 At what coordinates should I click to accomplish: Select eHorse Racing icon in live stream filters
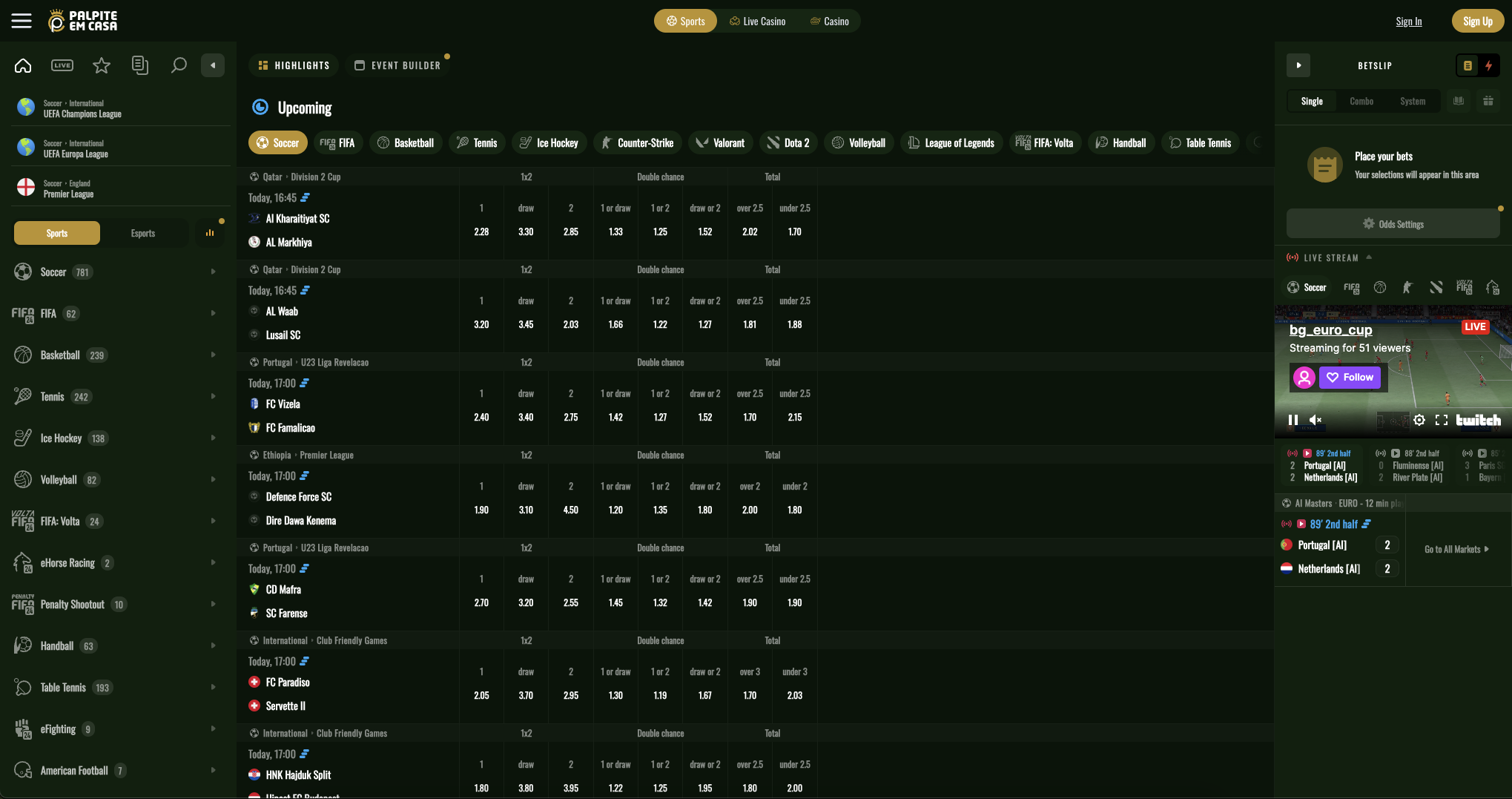1493,287
